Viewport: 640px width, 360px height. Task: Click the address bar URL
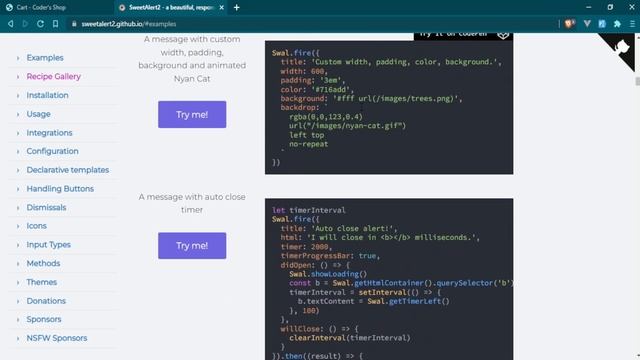pyautogui.click(x=129, y=24)
